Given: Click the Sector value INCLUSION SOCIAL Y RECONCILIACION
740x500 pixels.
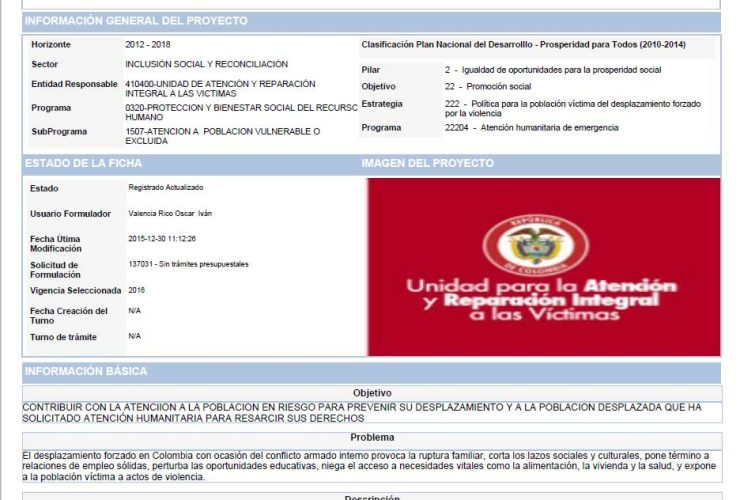Looking at the screenshot, I should (x=206, y=64).
